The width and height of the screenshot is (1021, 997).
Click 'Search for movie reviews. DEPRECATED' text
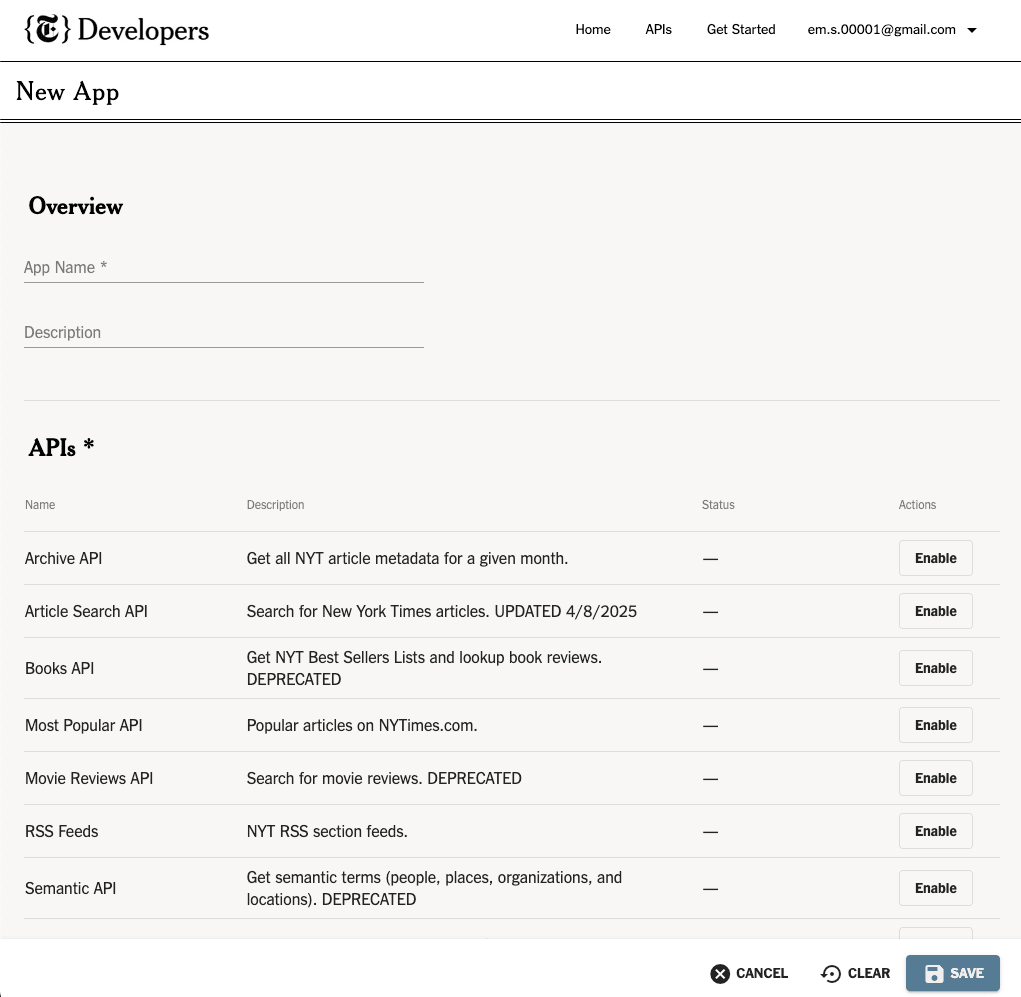[x=384, y=779]
